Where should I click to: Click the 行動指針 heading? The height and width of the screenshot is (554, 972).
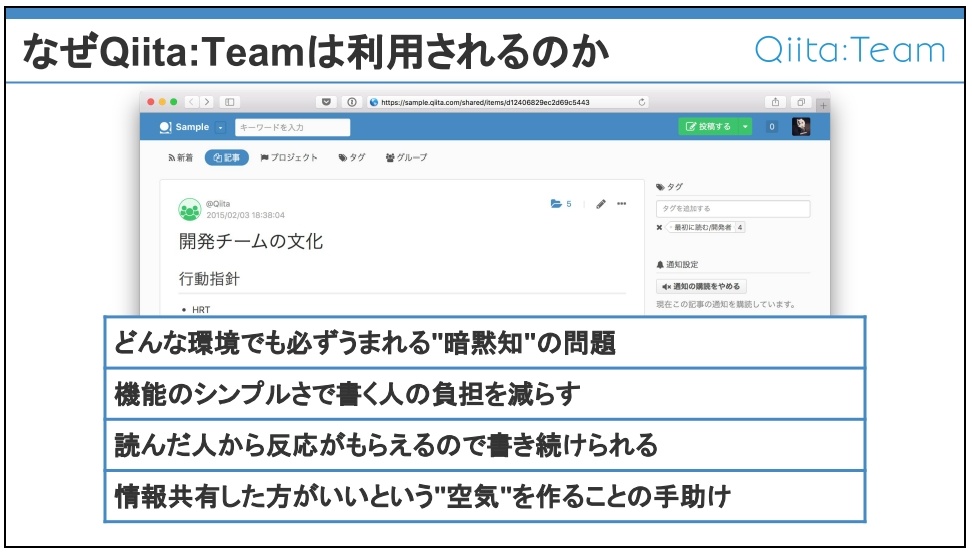pyautogui.click(x=210, y=279)
